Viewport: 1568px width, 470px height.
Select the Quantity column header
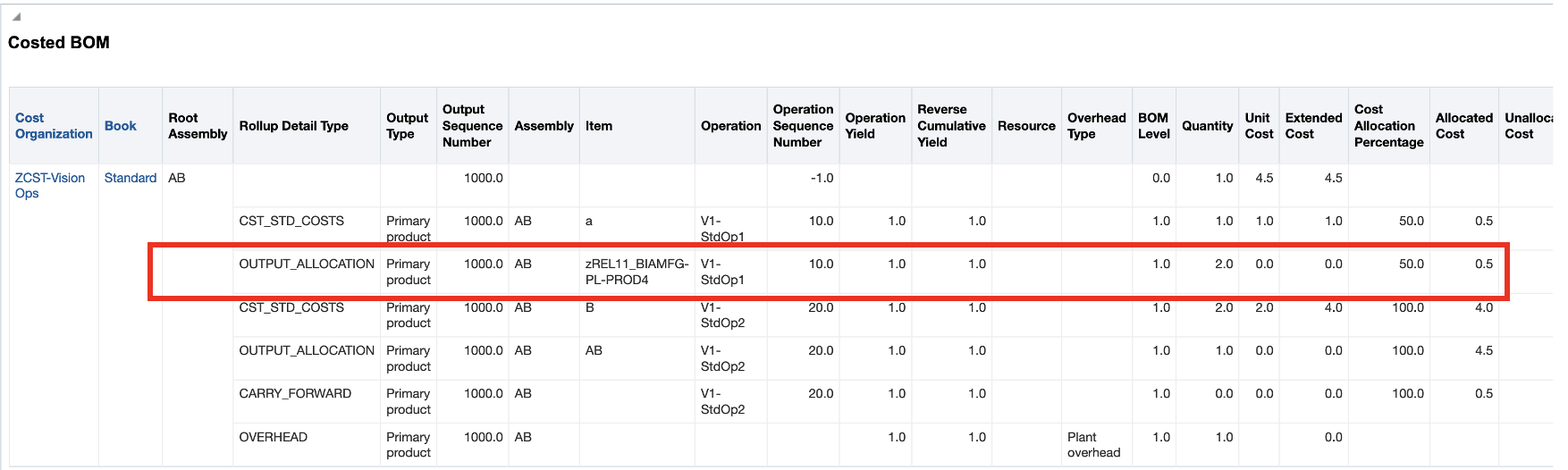[1207, 126]
